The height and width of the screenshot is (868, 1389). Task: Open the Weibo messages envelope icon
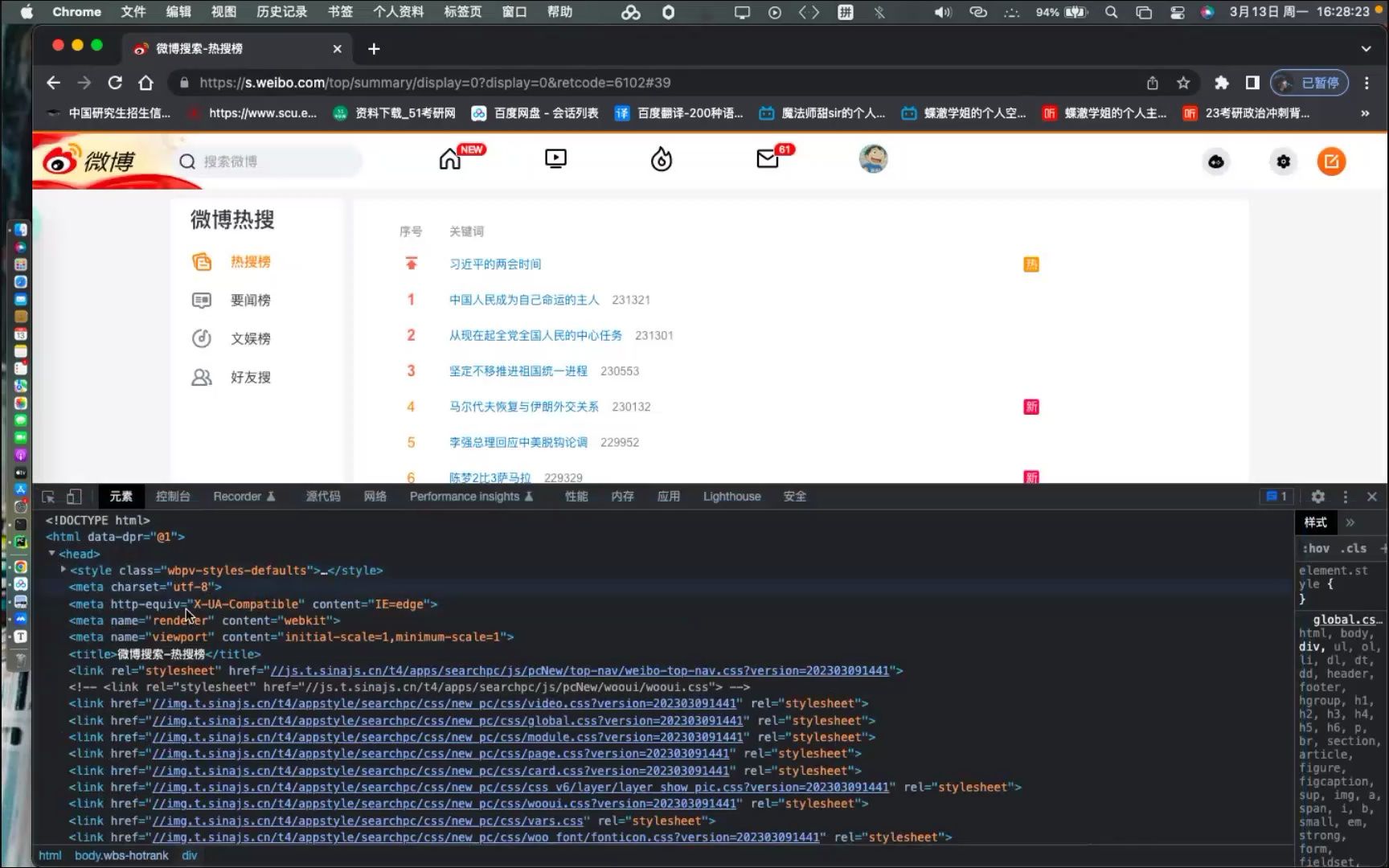point(768,159)
